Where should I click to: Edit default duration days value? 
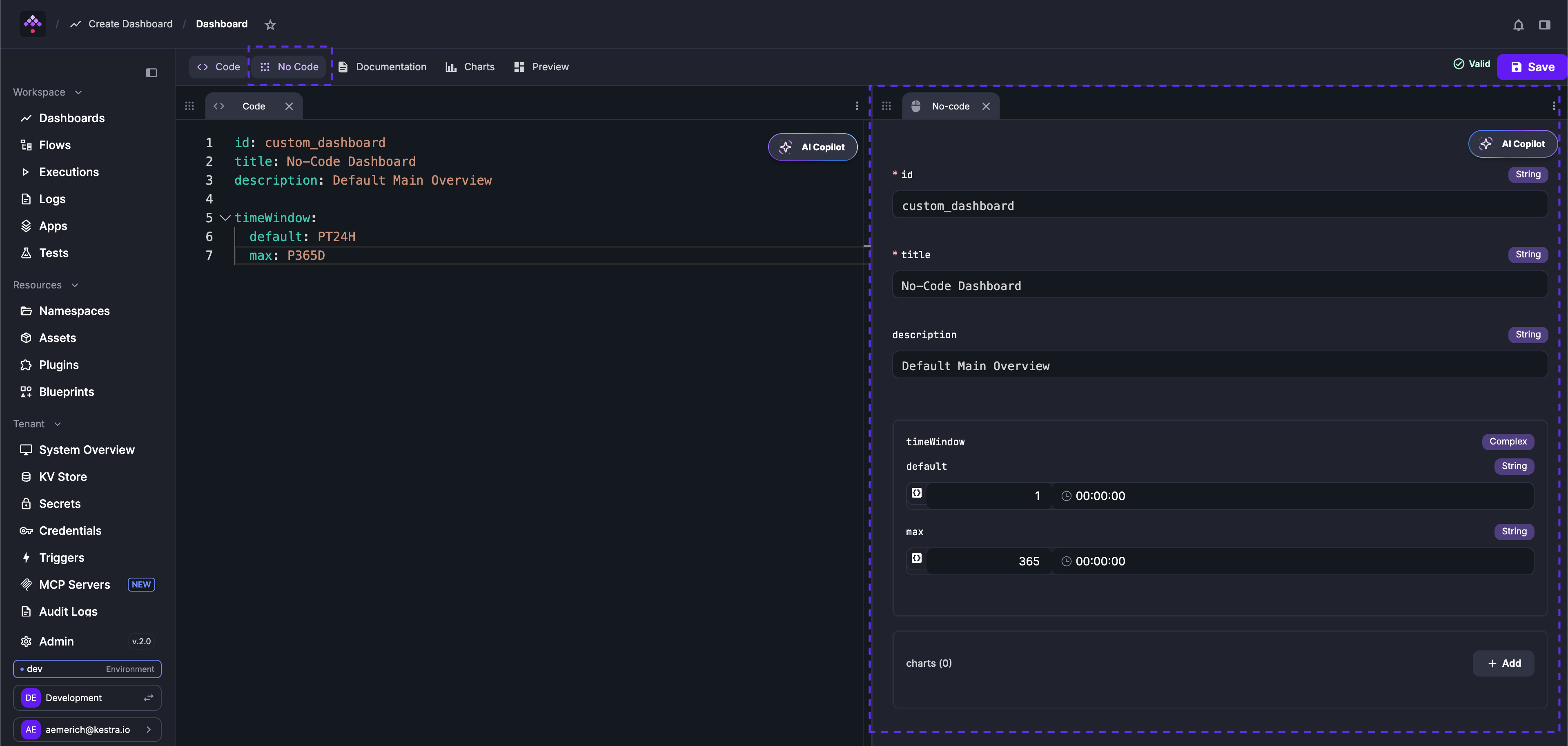coord(990,496)
